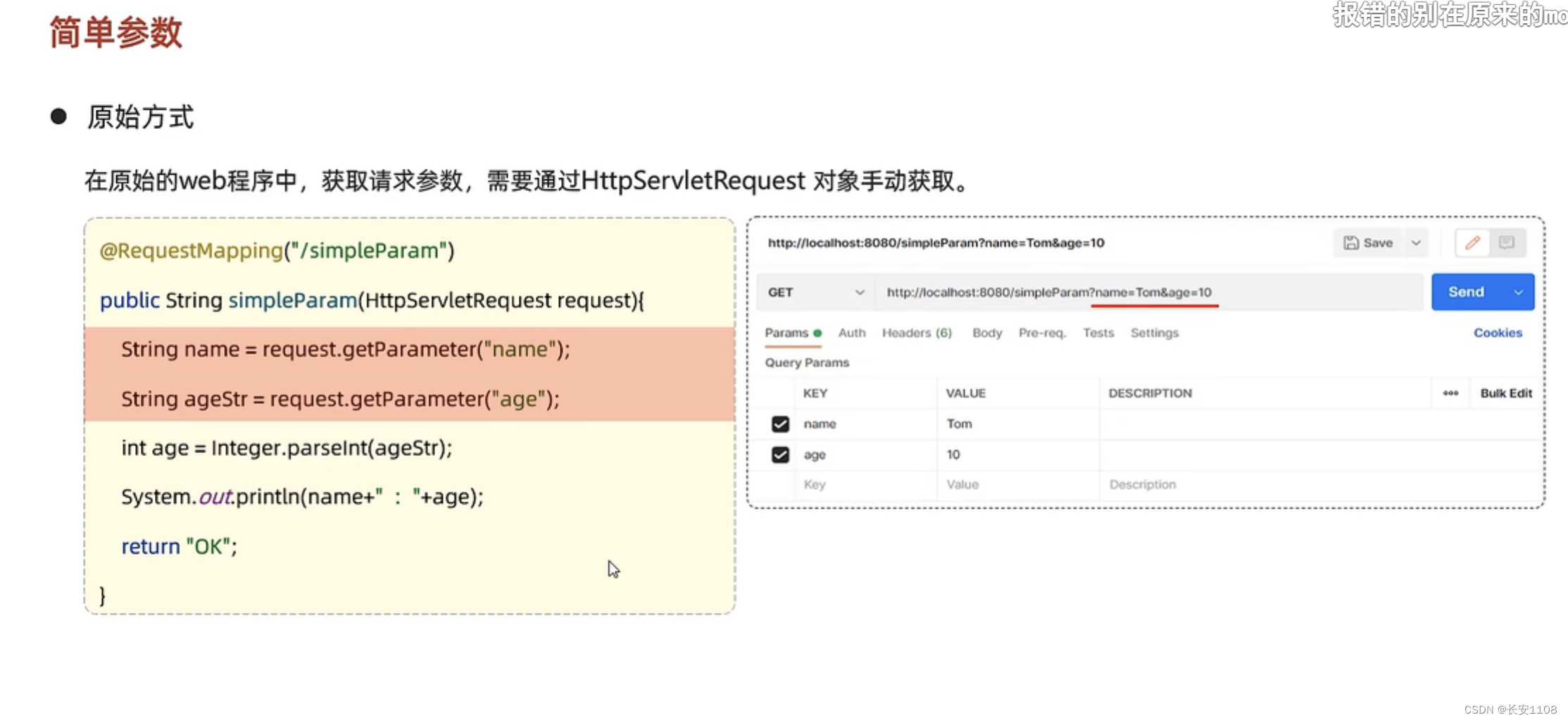Click the 'name' key cell
Screen dimensions: 1568x722
click(866, 424)
